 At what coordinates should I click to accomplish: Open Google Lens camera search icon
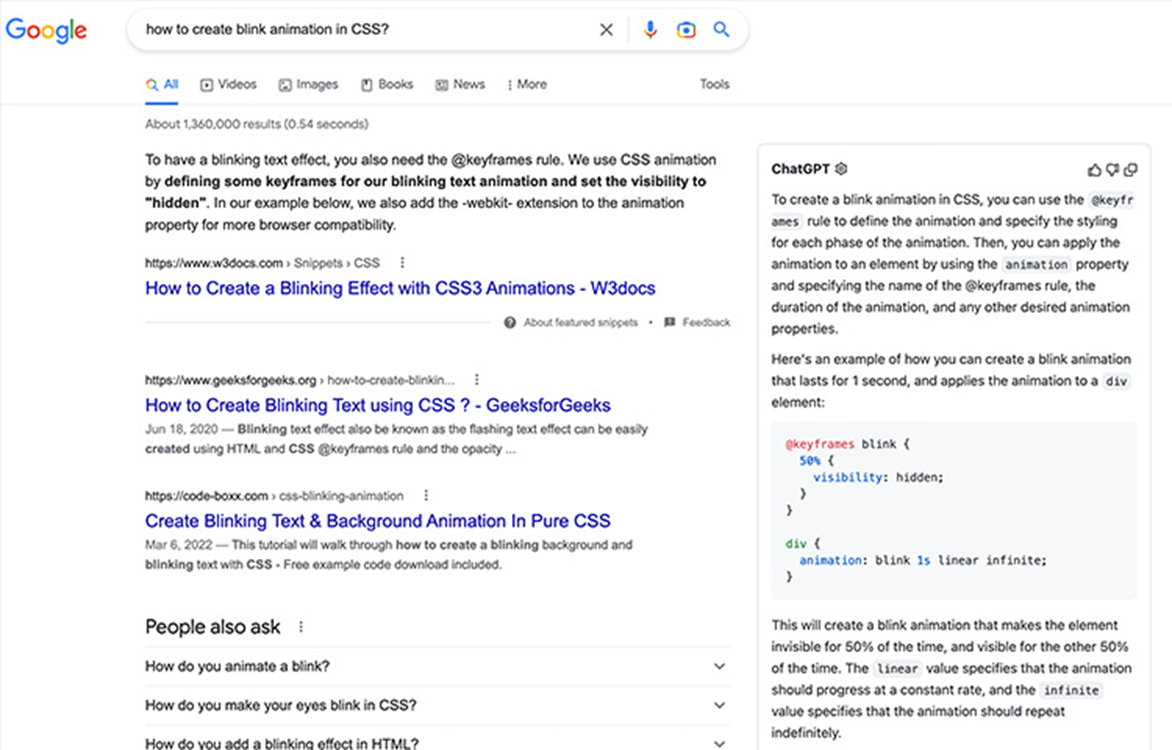coord(685,30)
